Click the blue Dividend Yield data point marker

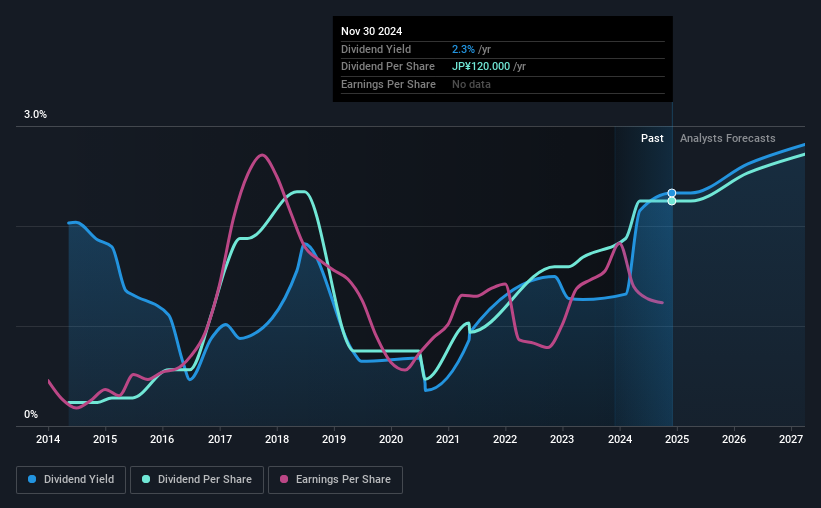[x=672, y=193]
